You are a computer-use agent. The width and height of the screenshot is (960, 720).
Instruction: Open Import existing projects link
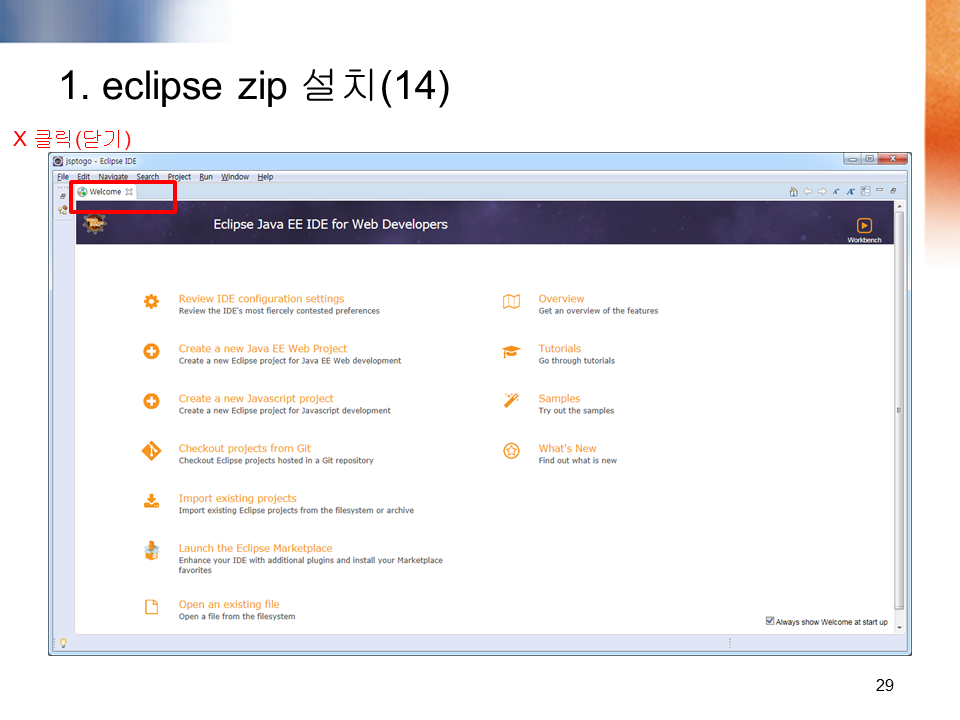tap(238, 498)
